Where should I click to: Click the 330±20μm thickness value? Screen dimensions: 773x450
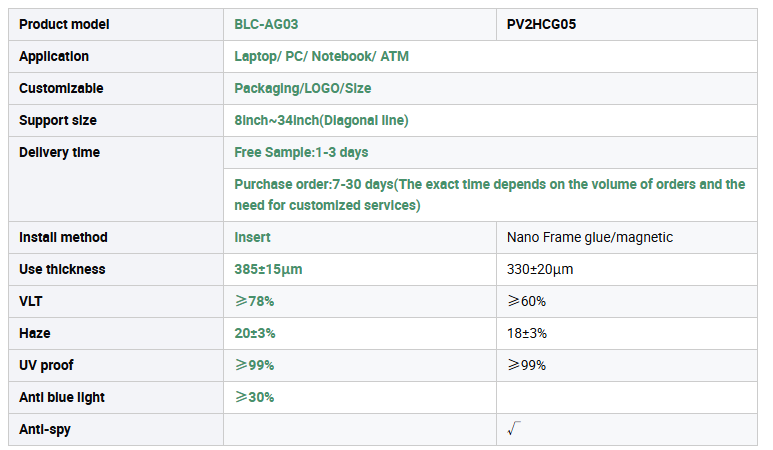(x=540, y=269)
